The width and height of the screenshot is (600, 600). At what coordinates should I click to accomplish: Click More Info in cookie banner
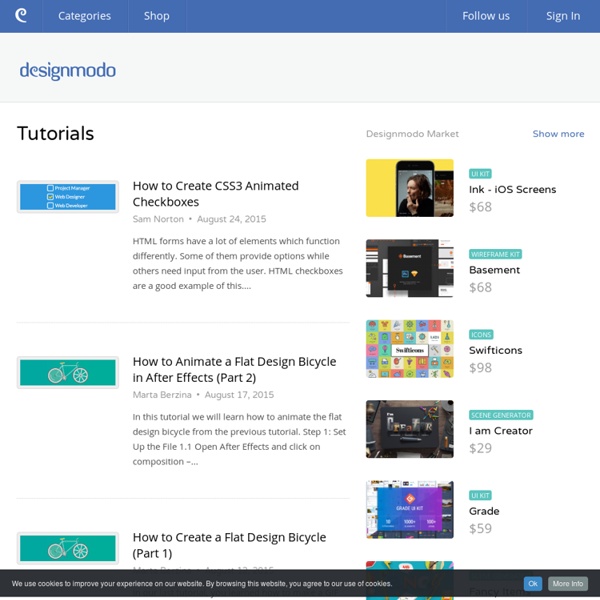pyautogui.click(x=568, y=584)
